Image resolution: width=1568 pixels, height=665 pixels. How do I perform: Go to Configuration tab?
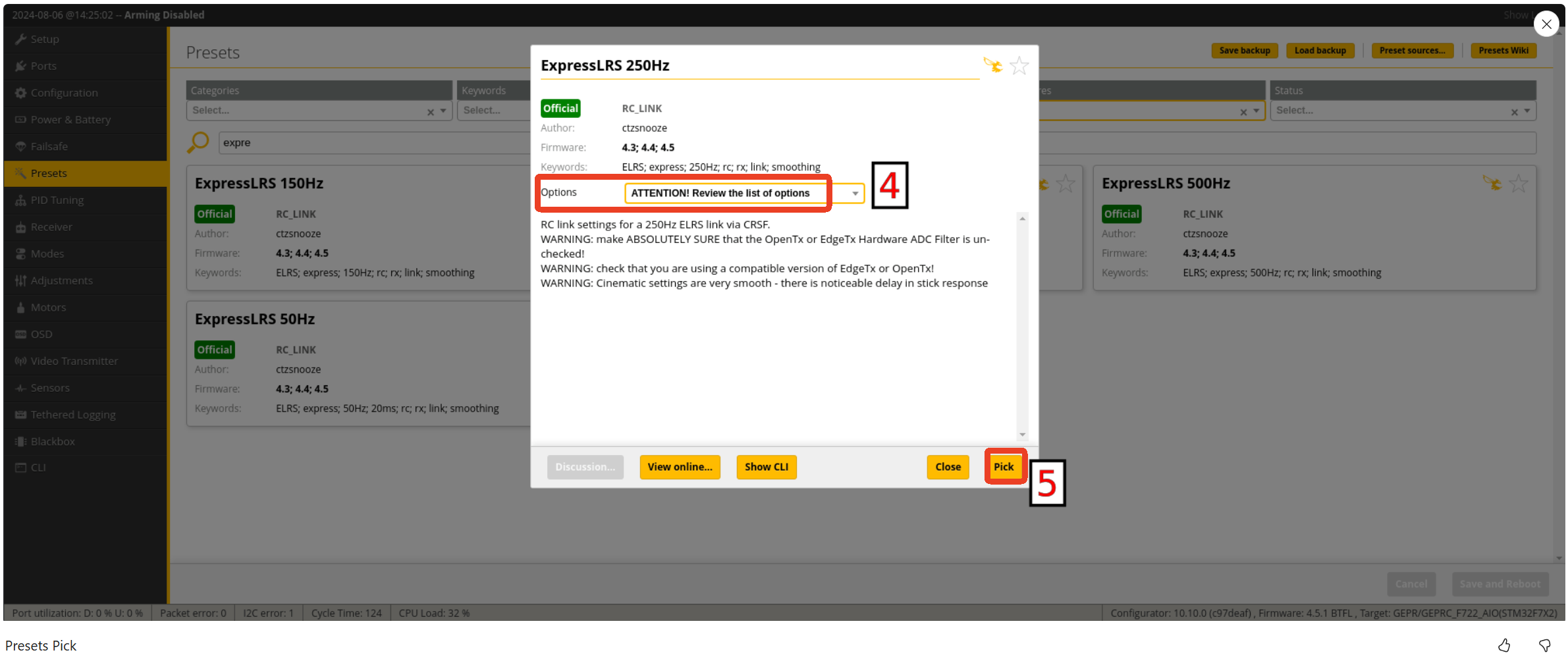pos(86,93)
